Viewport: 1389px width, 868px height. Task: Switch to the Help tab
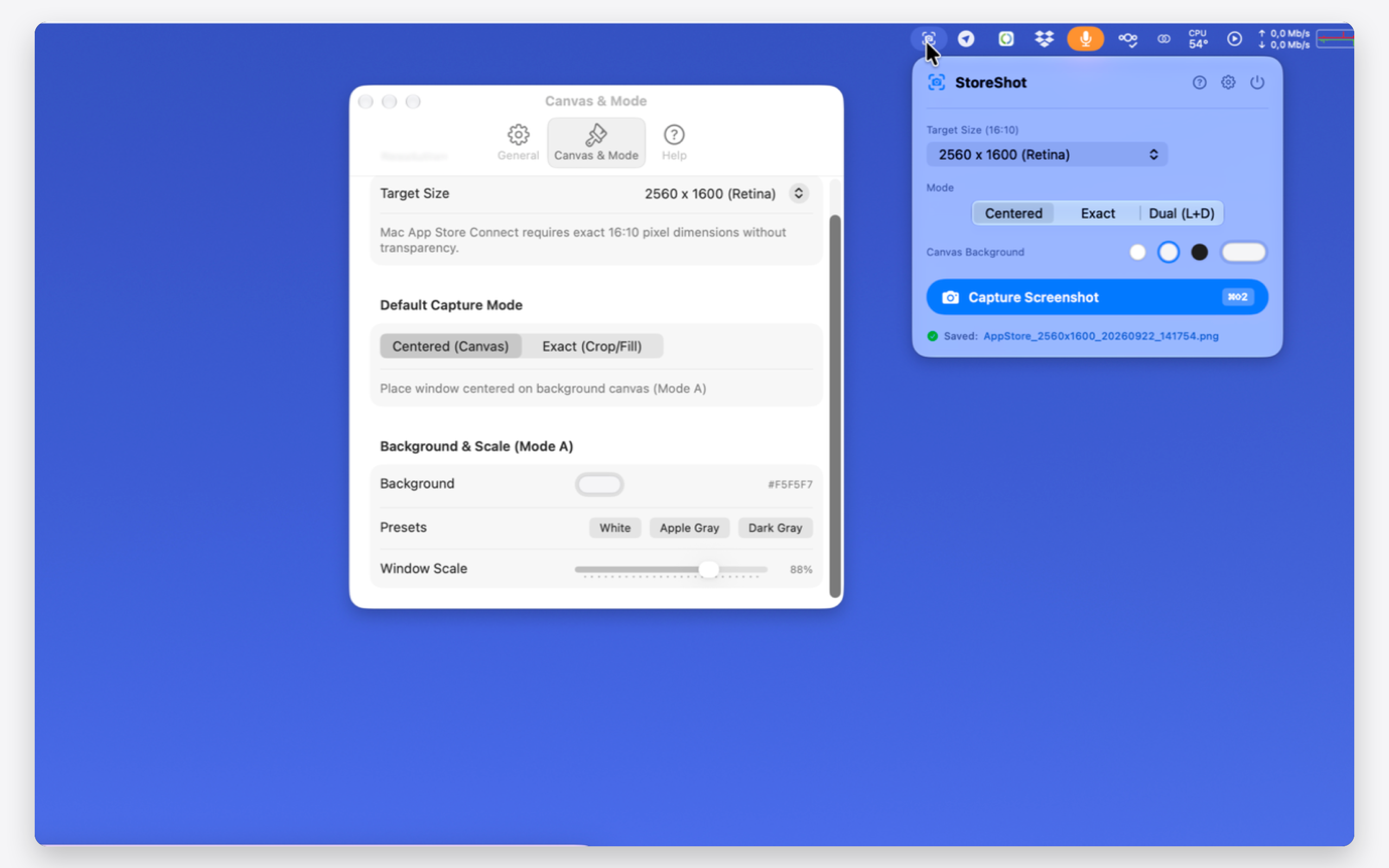click(674, 142)
